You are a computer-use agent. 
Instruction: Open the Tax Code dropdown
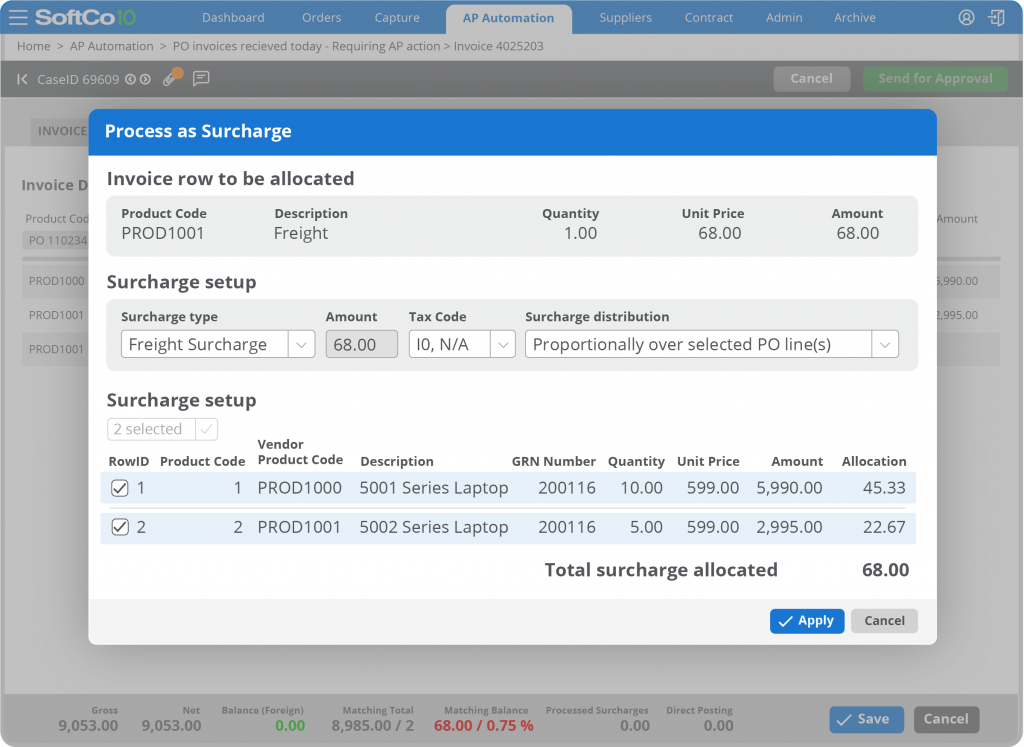502,344
